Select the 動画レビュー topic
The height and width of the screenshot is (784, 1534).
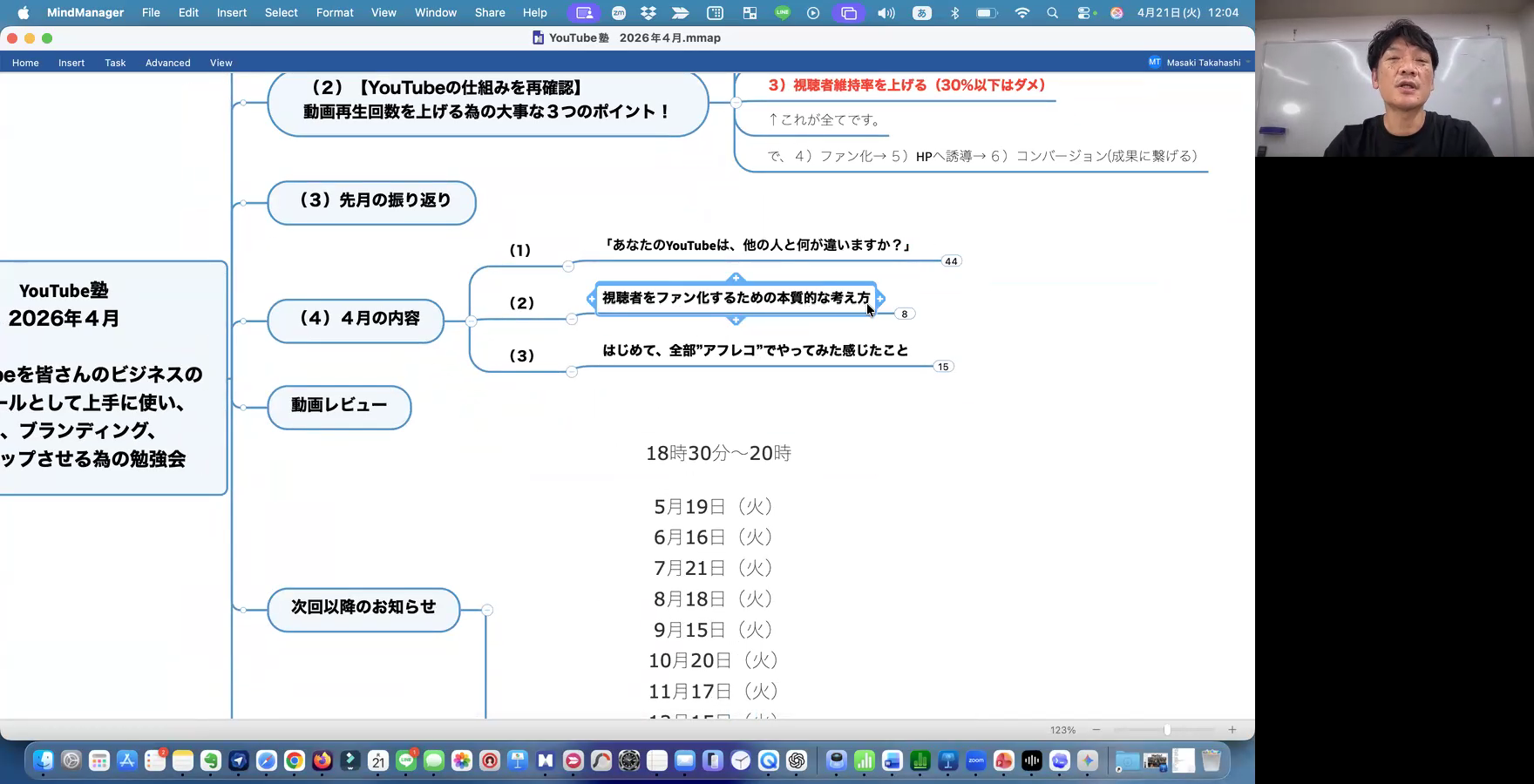pos(339,407)
